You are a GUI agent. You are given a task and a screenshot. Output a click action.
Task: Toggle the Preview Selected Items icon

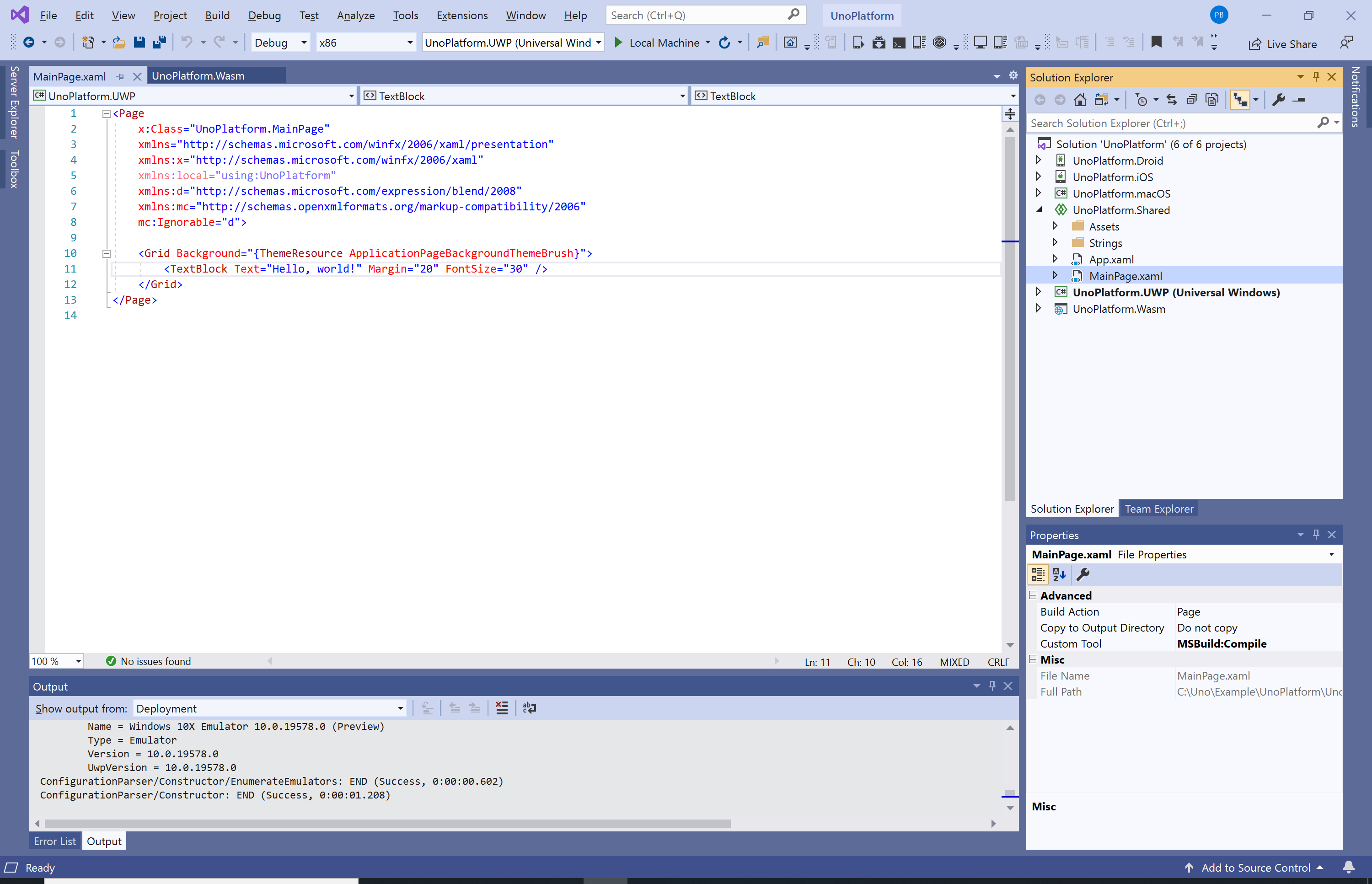click(1299, 100)
